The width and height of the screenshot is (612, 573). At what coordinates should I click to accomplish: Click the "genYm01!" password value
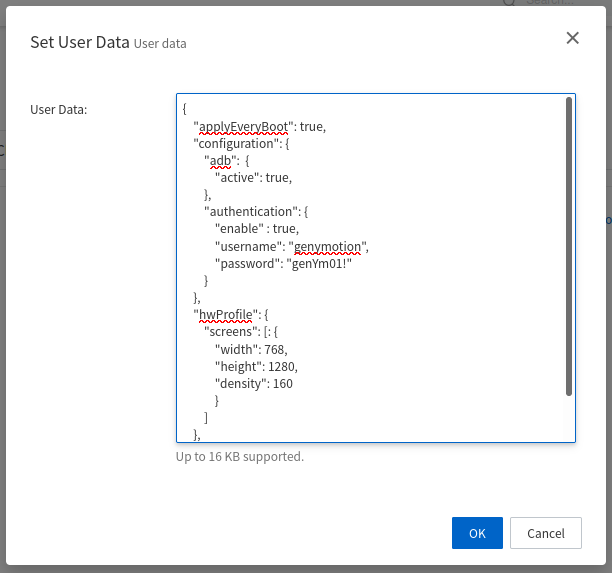319,264
